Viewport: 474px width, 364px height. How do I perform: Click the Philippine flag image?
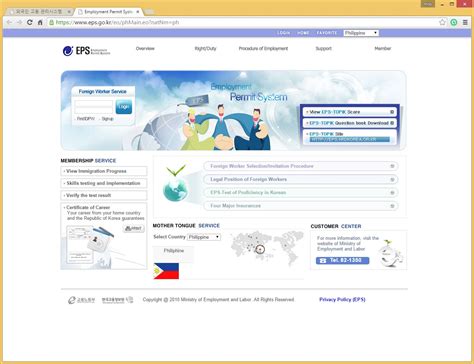(166, 271)
